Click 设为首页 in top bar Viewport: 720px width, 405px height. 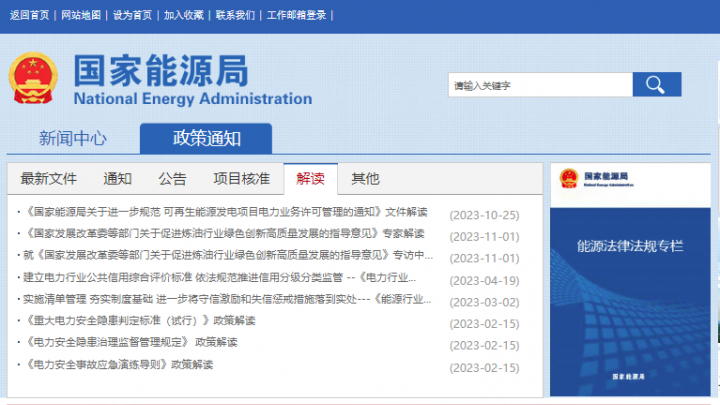[133, 15]
